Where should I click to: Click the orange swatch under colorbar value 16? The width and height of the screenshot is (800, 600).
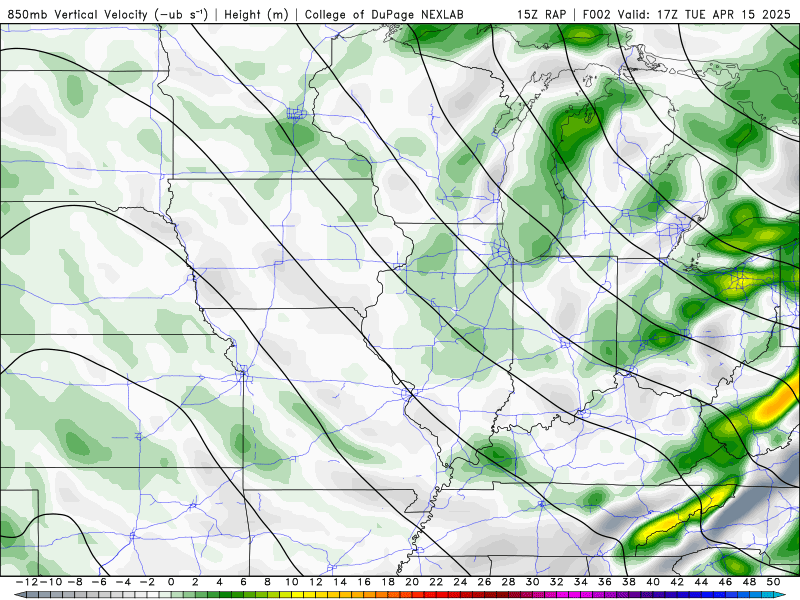[370, 594]
